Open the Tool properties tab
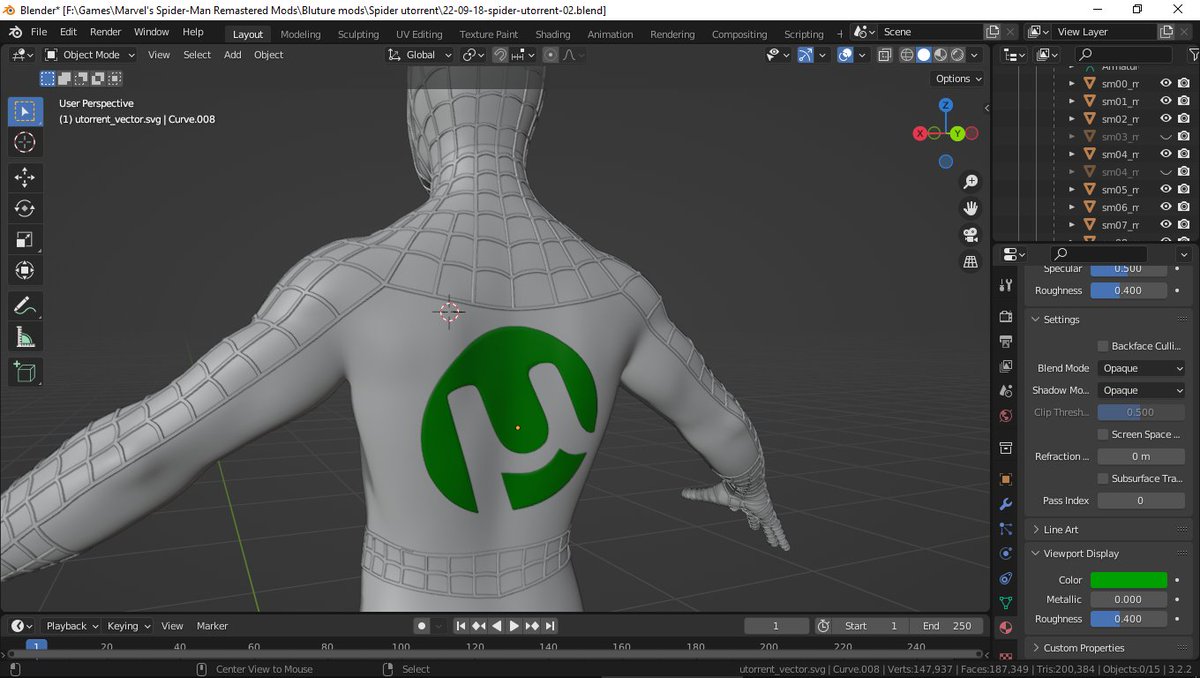Viewport: 1200px width, 678px height. [x=1006, y=286]
